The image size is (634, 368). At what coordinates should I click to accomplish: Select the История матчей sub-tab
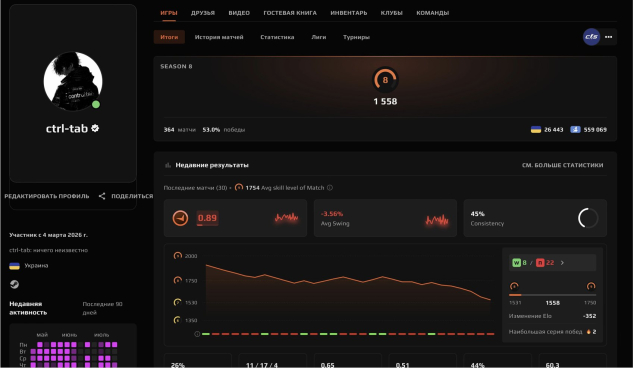point(219,37)
